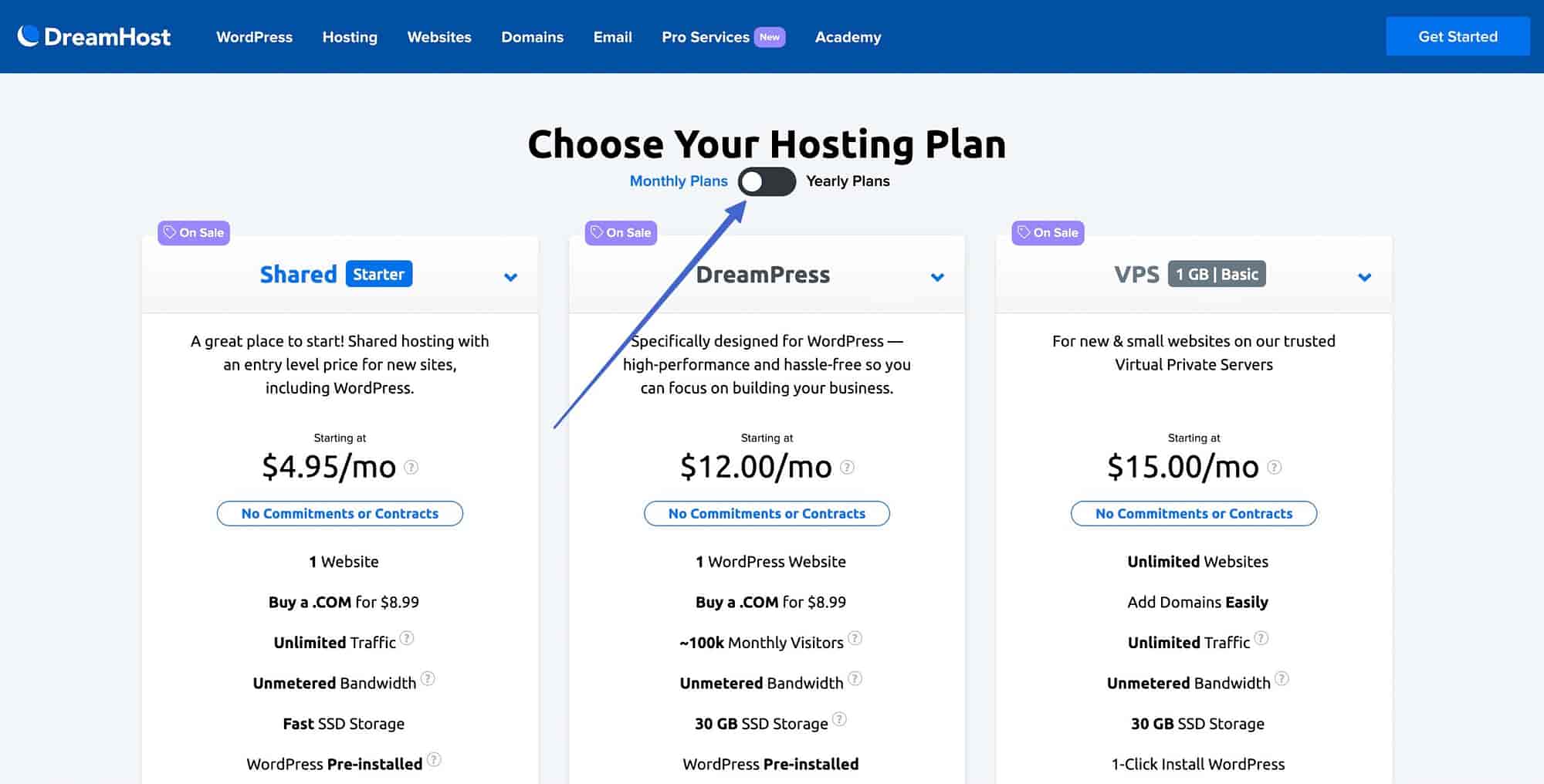Image resolution: width=1544 pixels, height=784 pixels.
Task: Click help icon next to $15.00/mo
Action: [1275, 467]
